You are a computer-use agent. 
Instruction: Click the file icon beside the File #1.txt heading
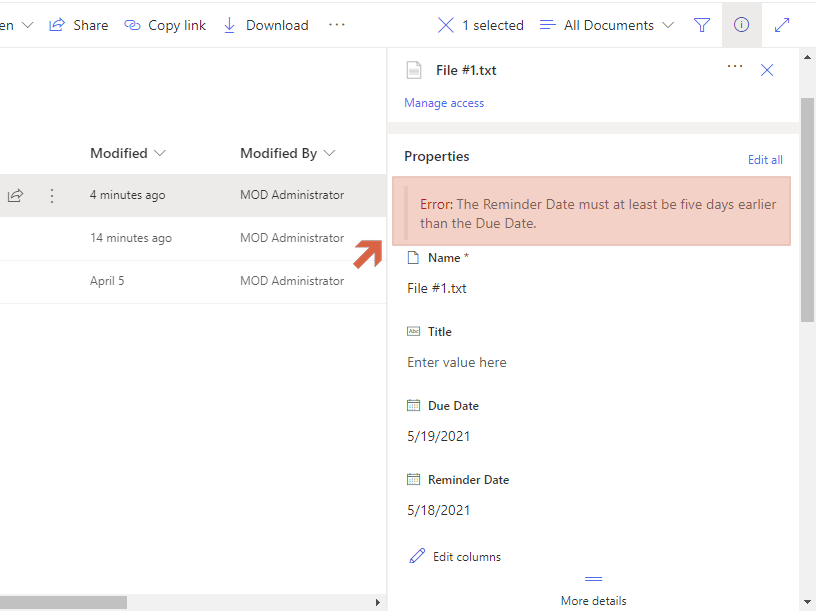[x=414, y=70]
